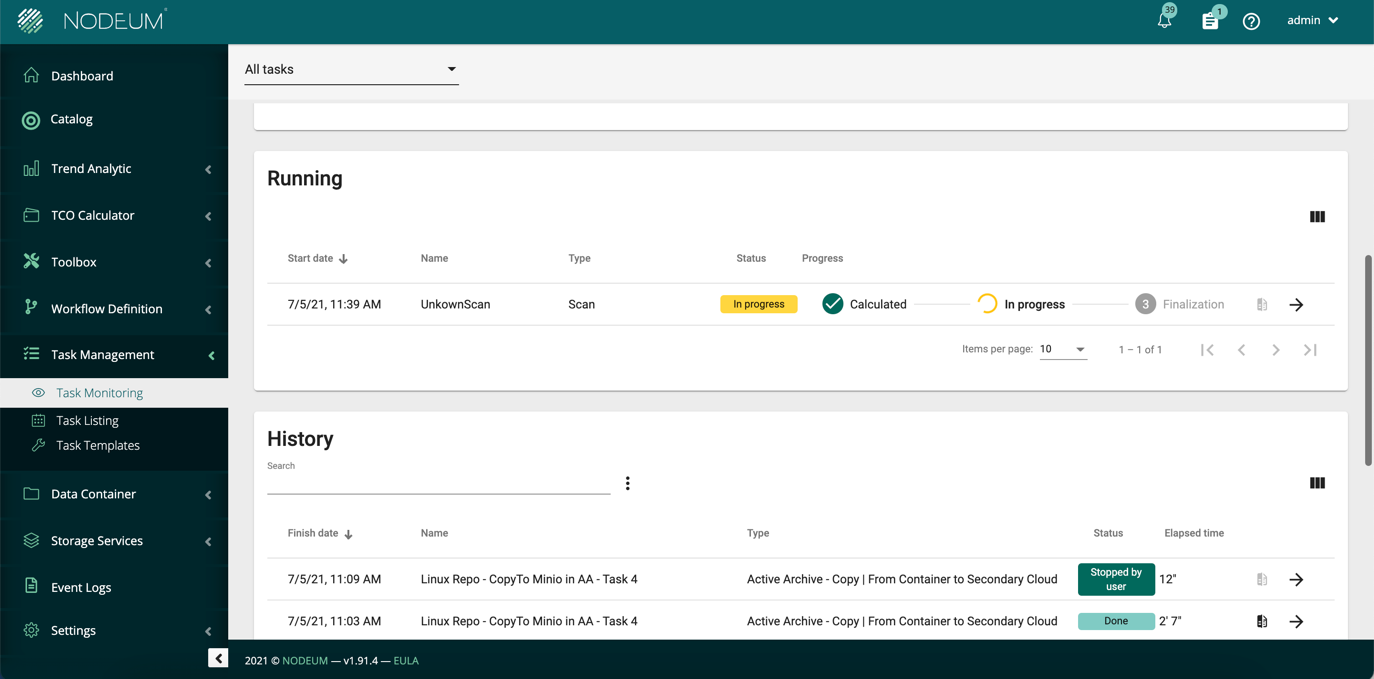Expand the admin user menu
The height and width of the screenshot is (679, 1374).
coord(1312,21)
